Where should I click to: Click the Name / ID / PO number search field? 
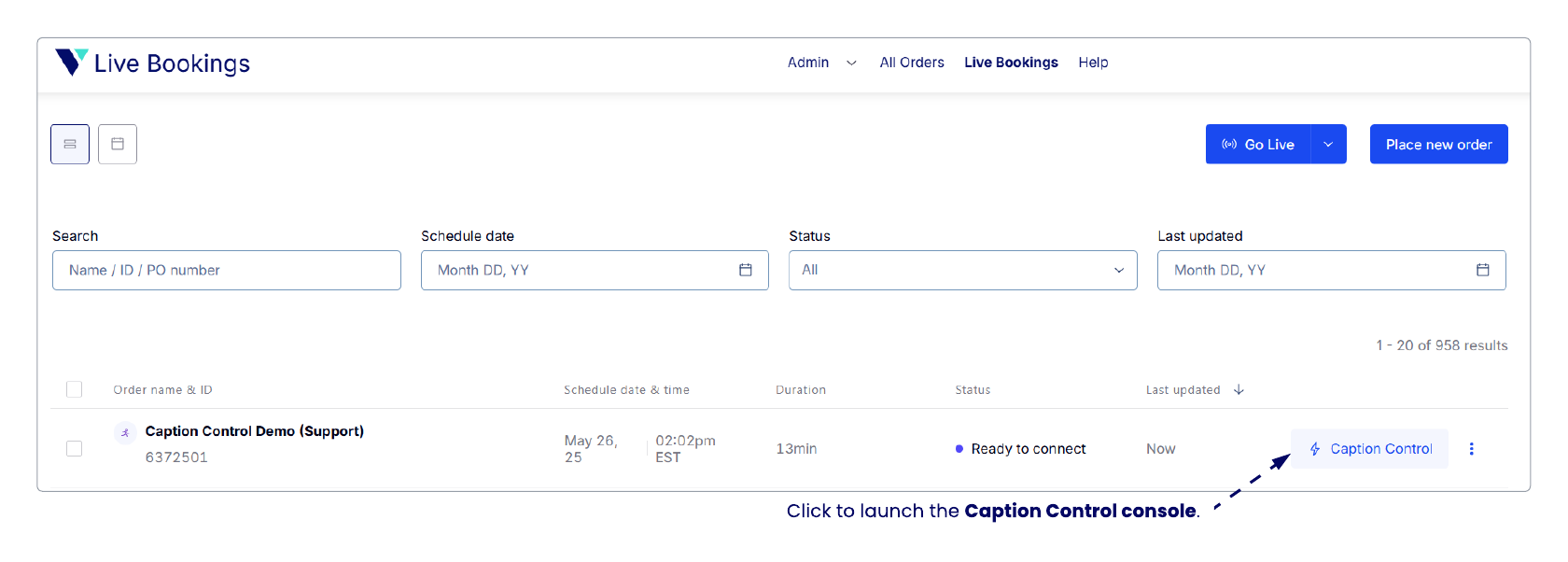pos(227,270)
